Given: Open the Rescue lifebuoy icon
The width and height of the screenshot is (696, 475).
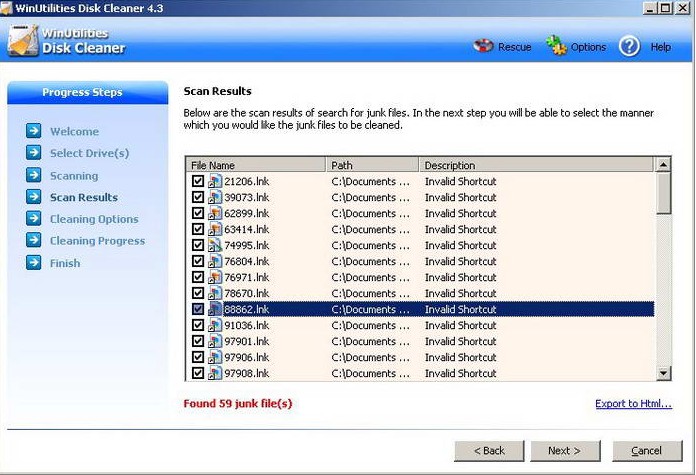Looking at the screenshot, I should (x=483, y=46).
